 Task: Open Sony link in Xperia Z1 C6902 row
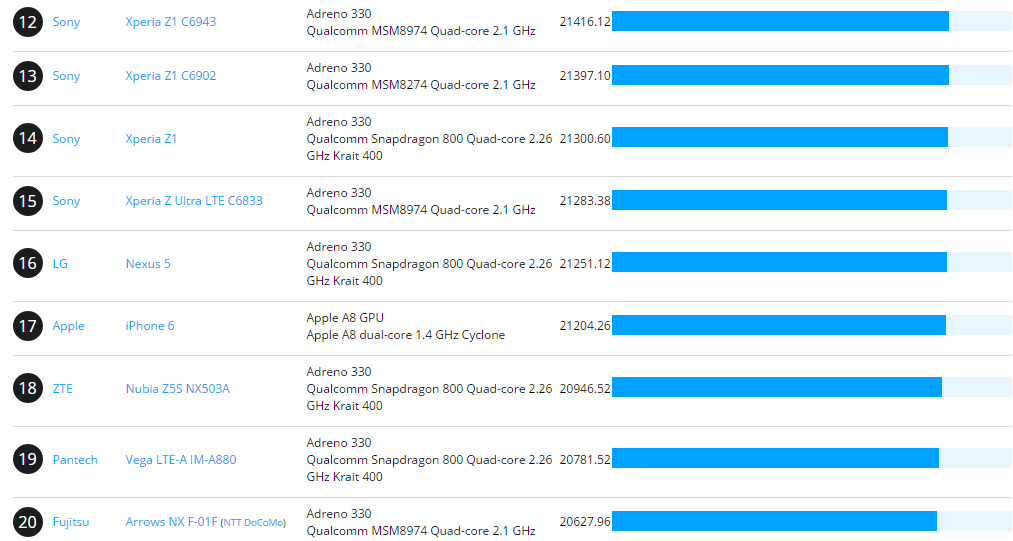66,76
